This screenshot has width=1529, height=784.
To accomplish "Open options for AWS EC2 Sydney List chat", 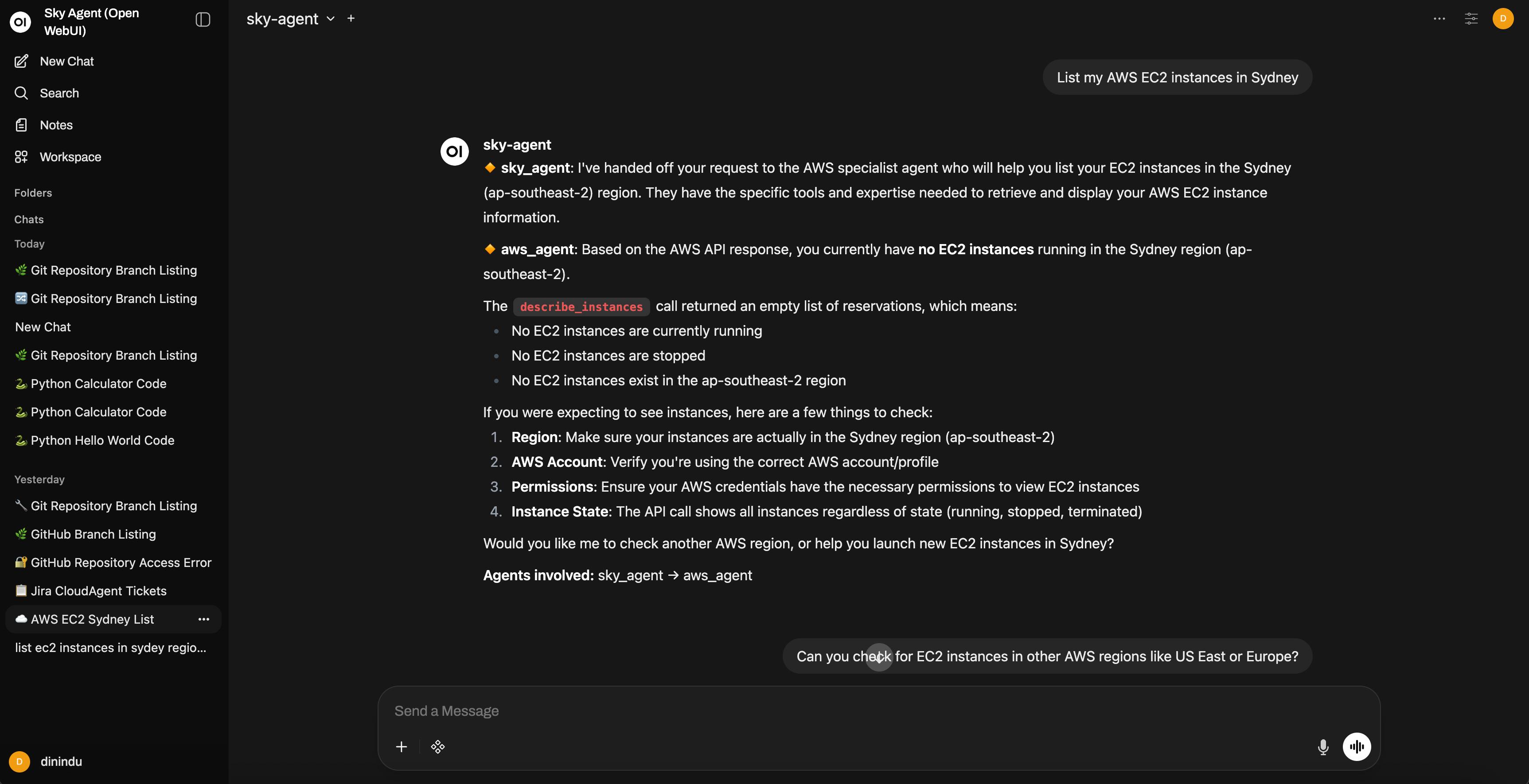I will coord(203,619).
